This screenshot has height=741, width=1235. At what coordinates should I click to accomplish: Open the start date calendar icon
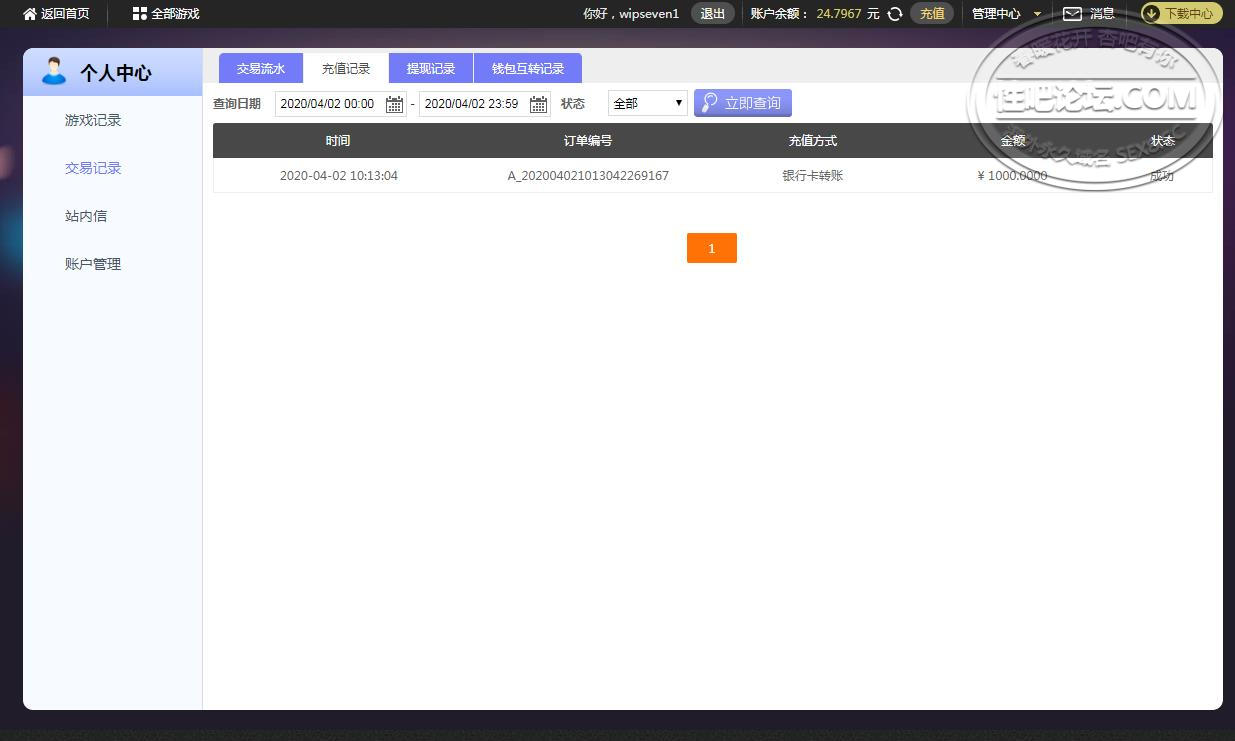(x=395, y=104)
